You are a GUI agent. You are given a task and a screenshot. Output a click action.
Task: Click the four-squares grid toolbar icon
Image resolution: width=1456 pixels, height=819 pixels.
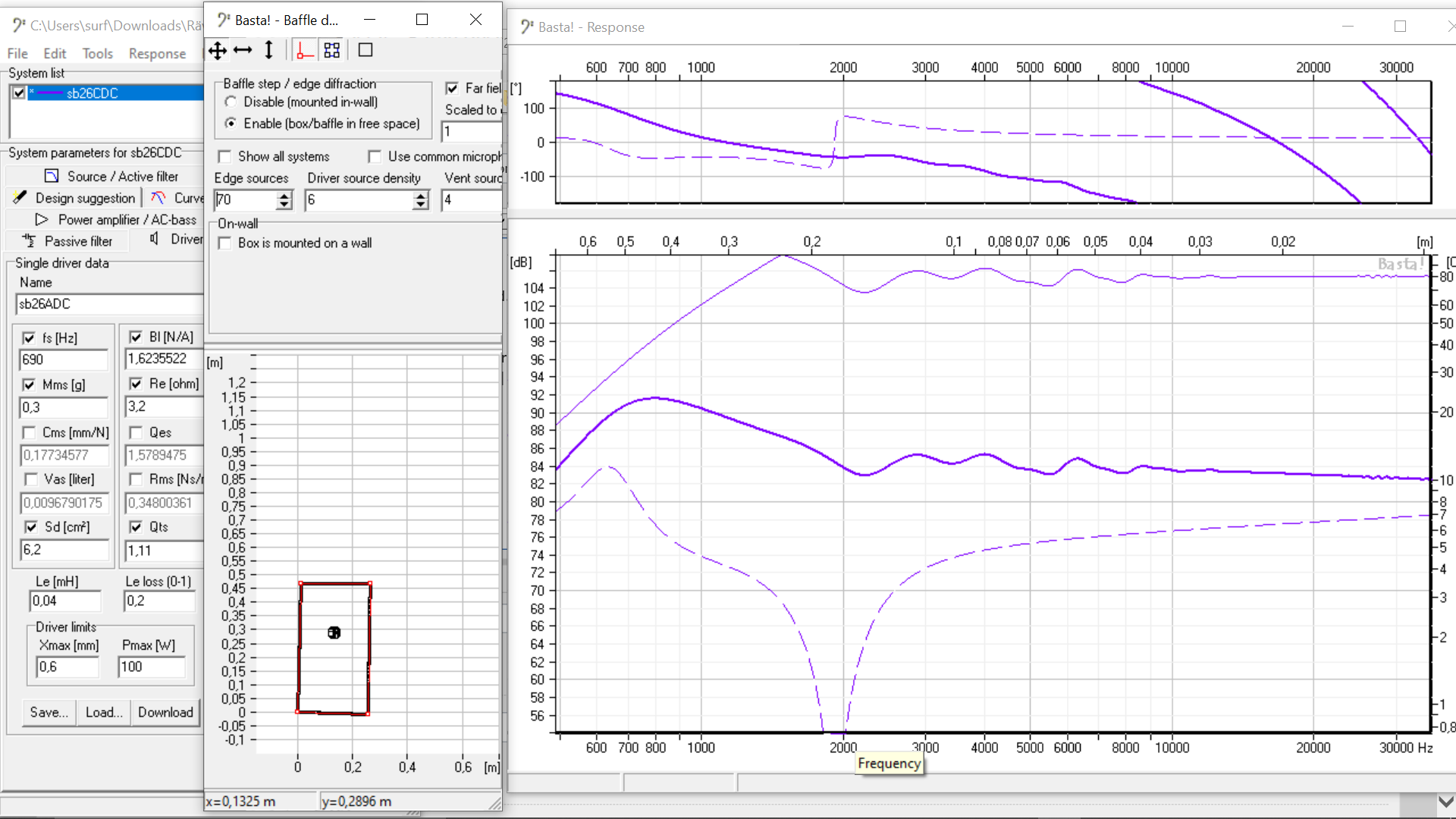(x=332, y=51)
